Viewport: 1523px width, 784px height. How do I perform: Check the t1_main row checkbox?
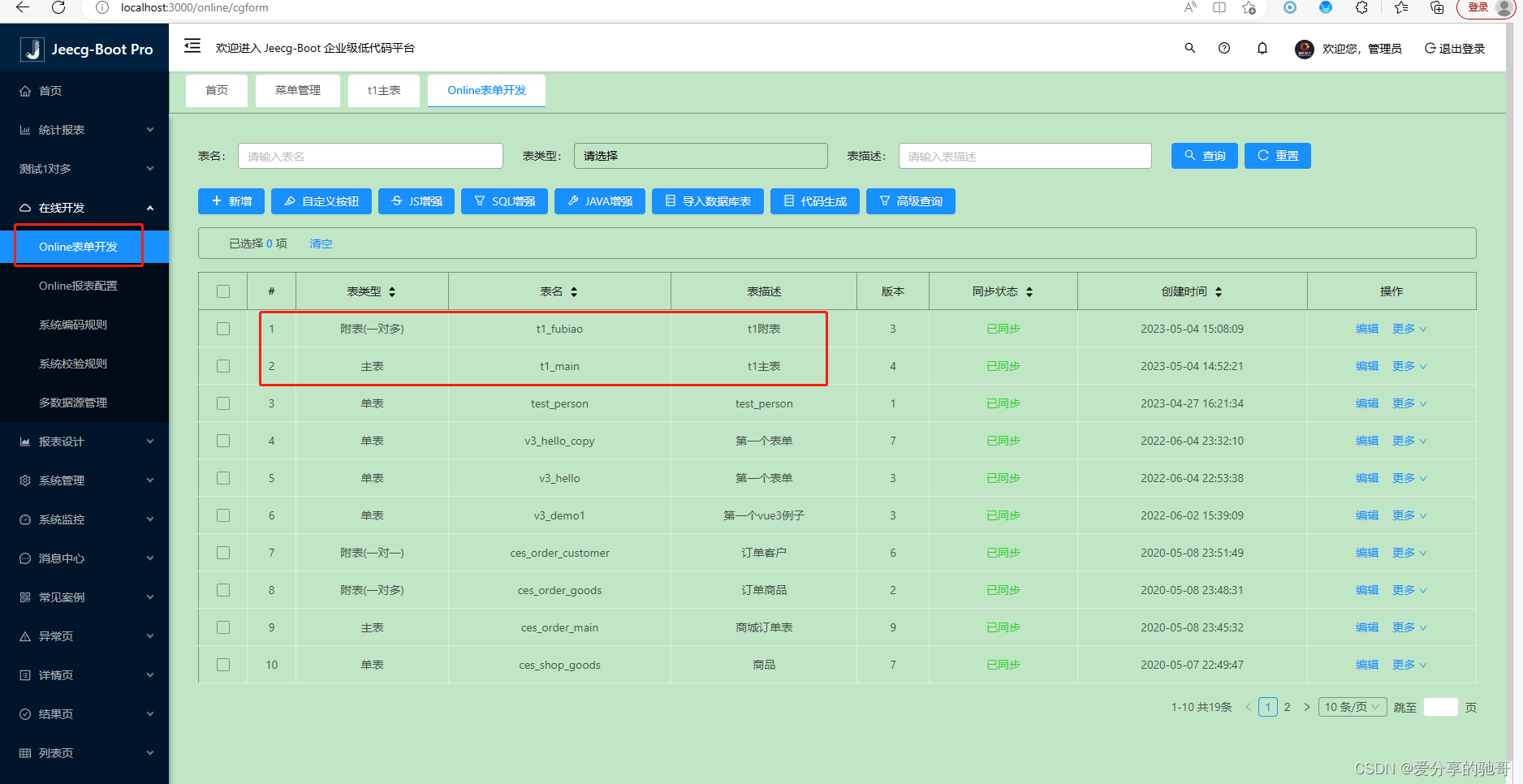point(223,366)
